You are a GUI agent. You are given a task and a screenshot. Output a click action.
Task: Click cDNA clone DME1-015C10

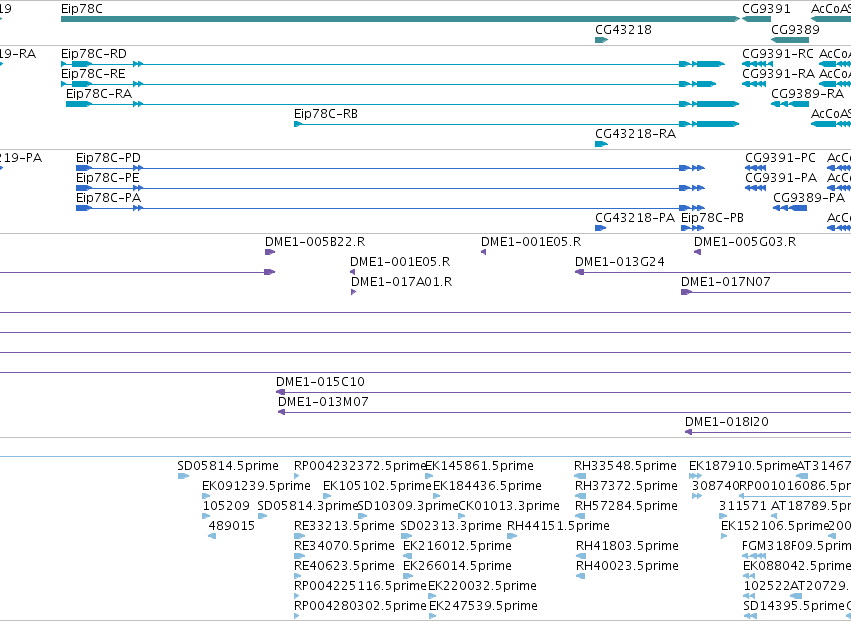(320, 382)
